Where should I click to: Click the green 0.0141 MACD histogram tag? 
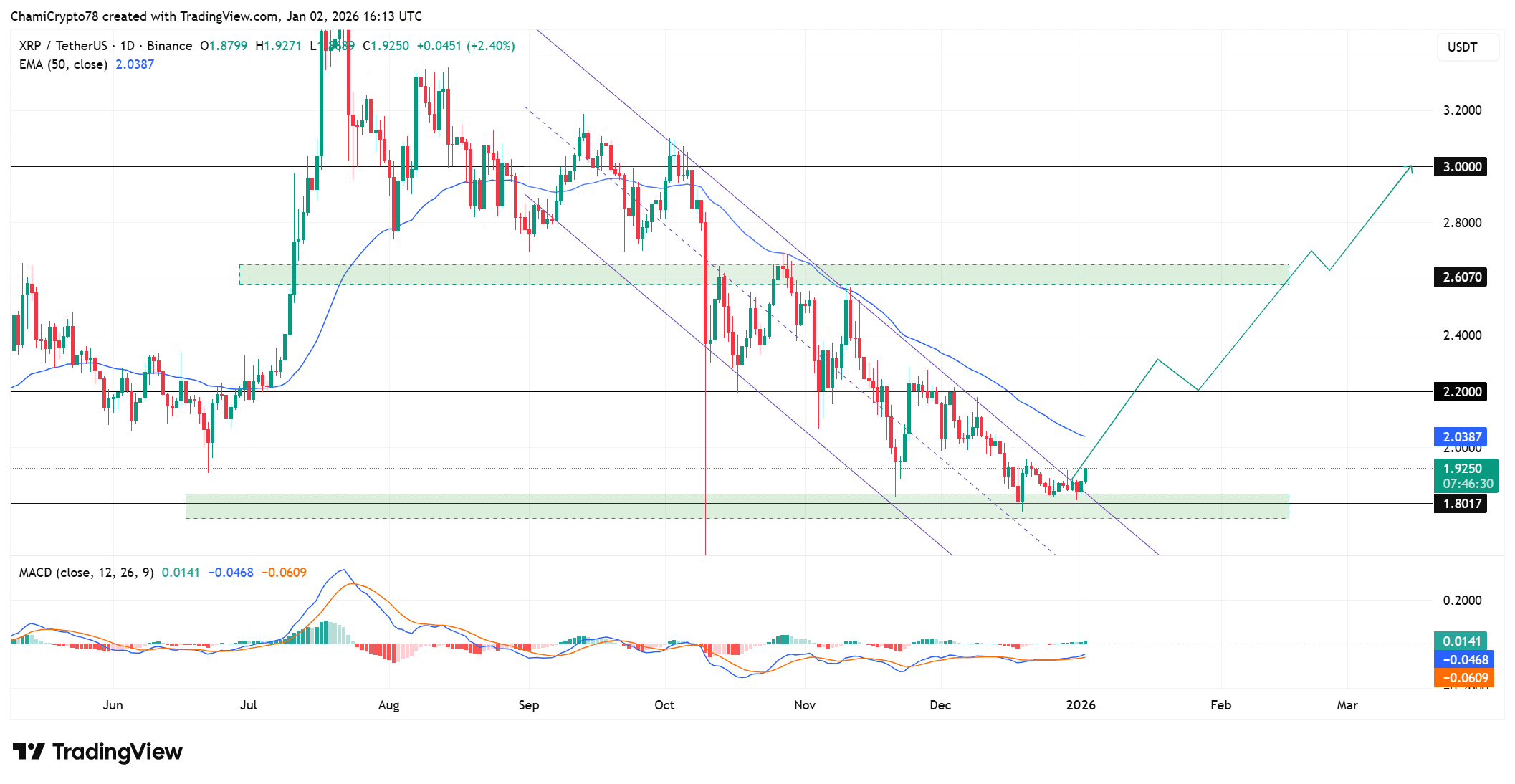click(1461, 641)
